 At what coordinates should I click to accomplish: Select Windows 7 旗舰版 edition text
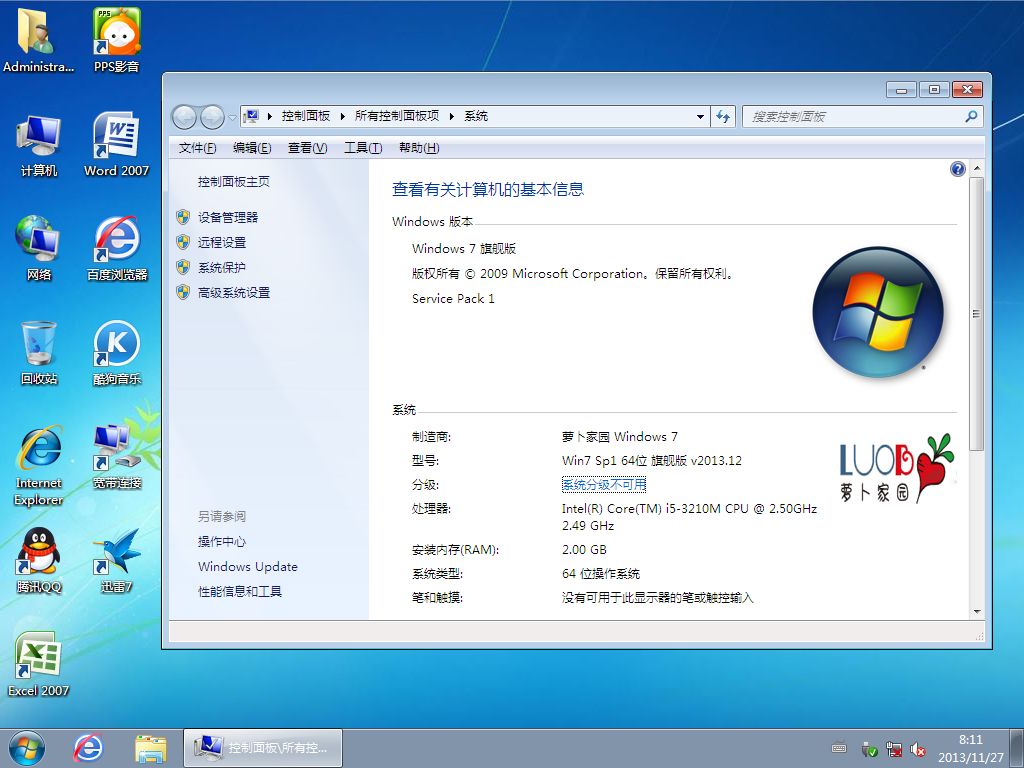click(464, 249)
